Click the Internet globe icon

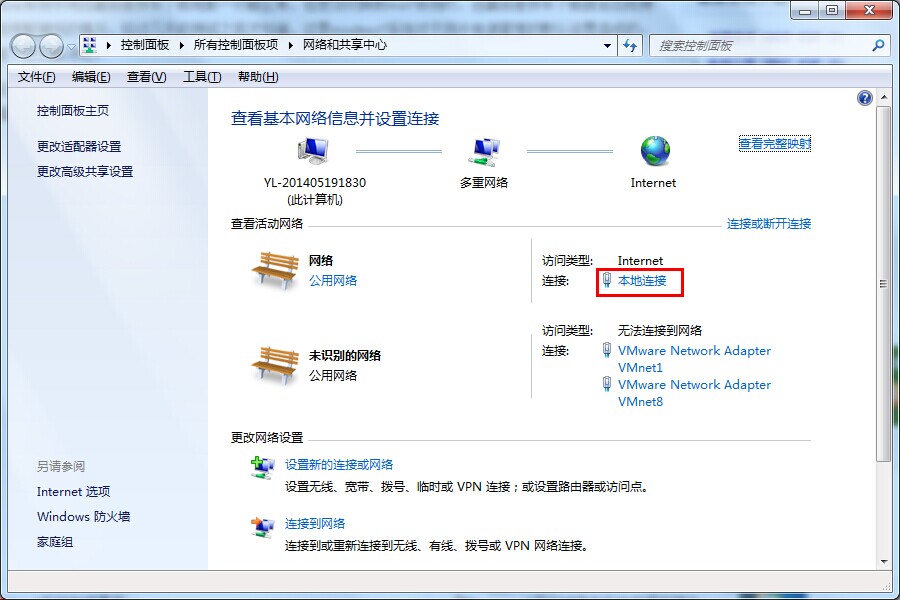(655, 151)
